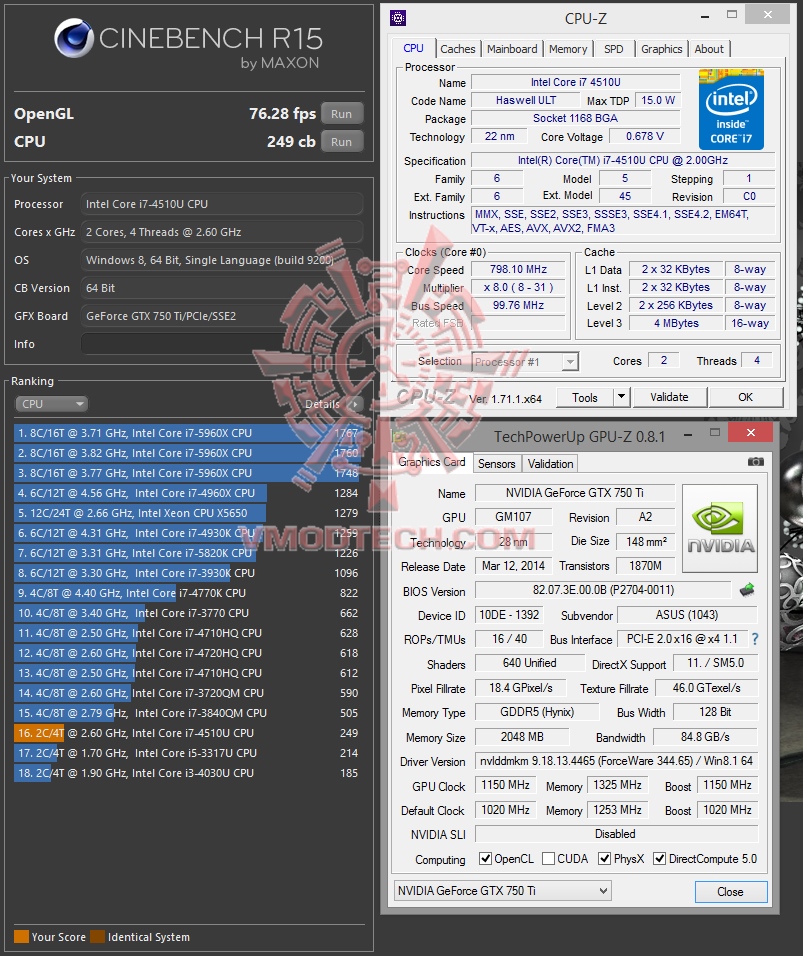
Task: Click the GPU-Z title bar app icon
Action: point(399,437)
